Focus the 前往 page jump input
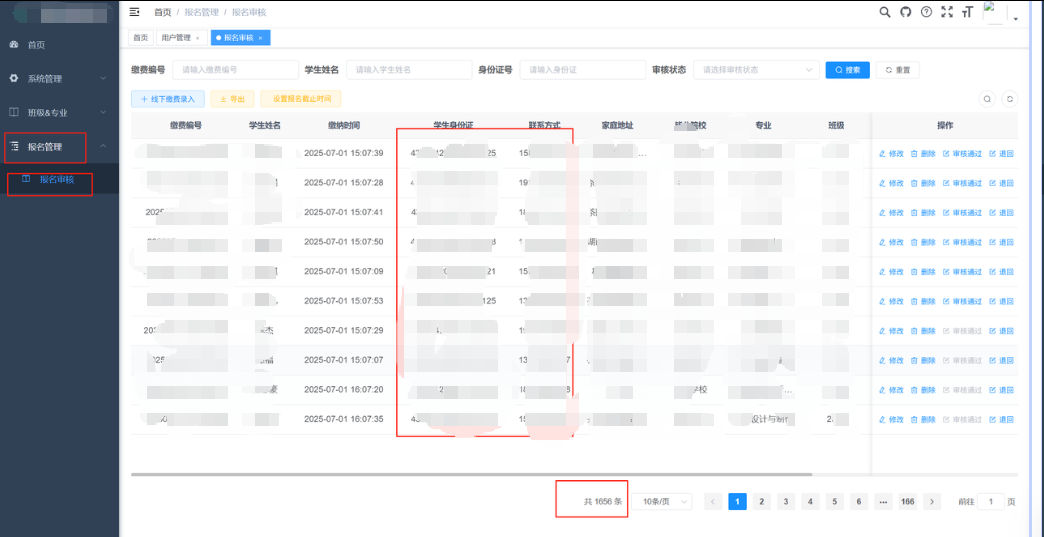1044x537 pixels. pos(991,502)
